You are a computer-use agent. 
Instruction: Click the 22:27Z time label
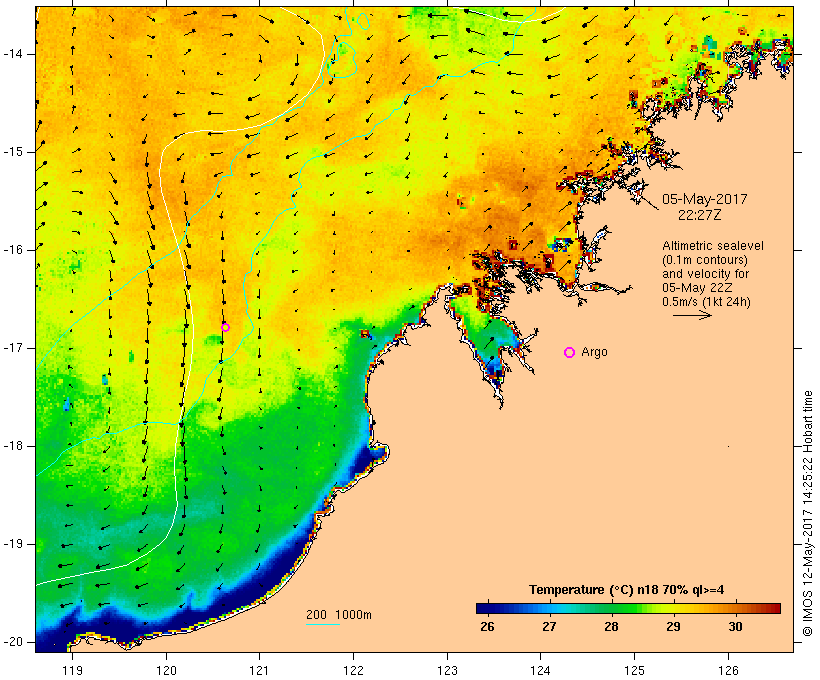pos(700,215)
